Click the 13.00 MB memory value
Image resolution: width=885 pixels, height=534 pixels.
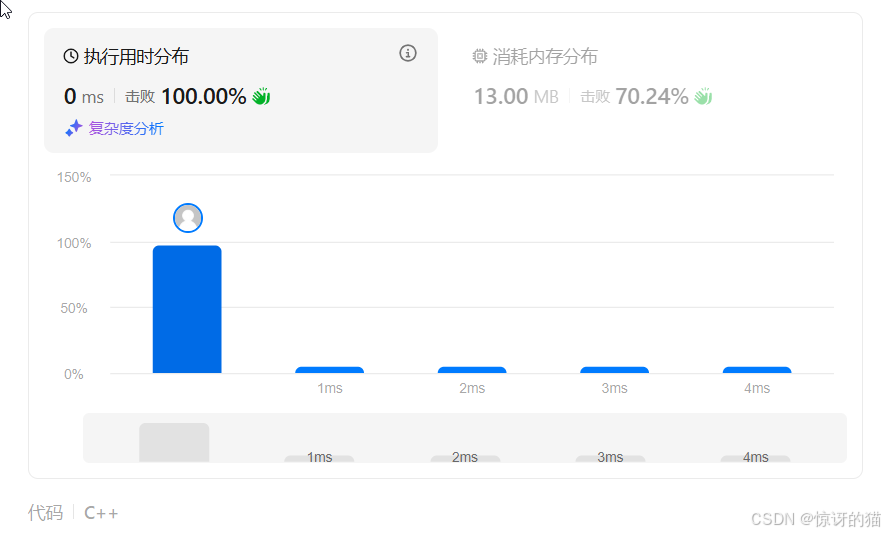516,97
